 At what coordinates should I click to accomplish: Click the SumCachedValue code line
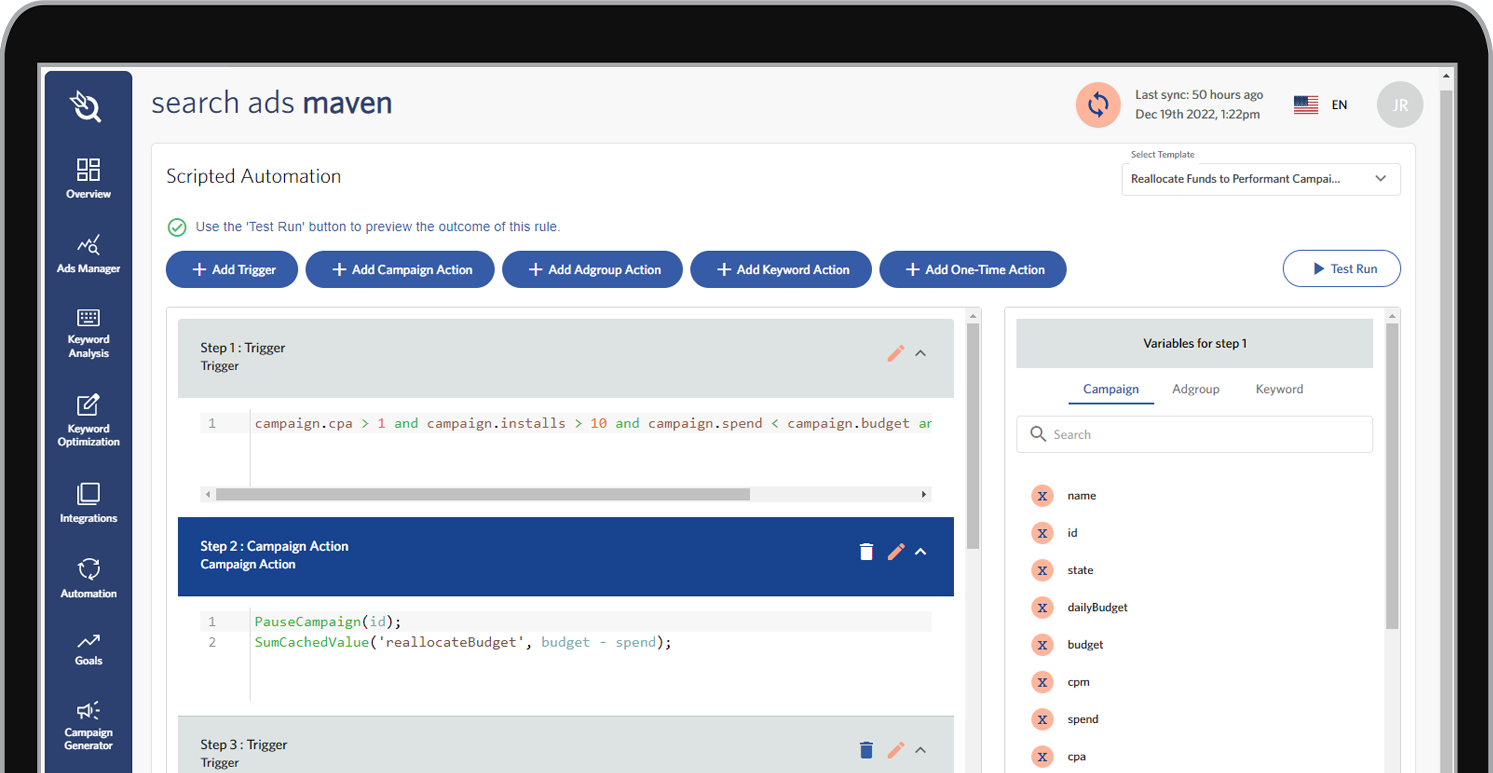[463, 642]
